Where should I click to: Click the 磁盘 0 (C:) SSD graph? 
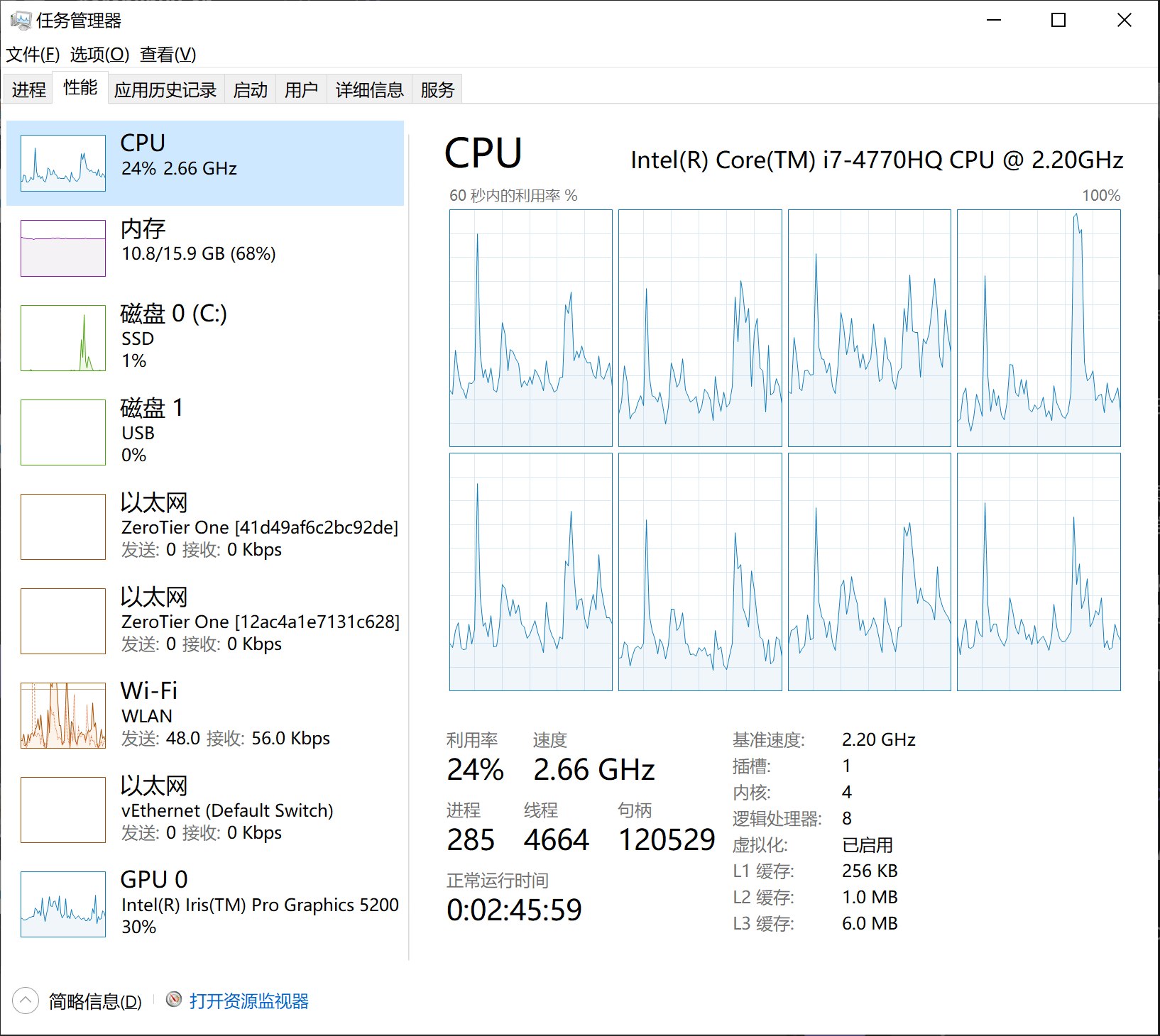[x=63, y=338]
